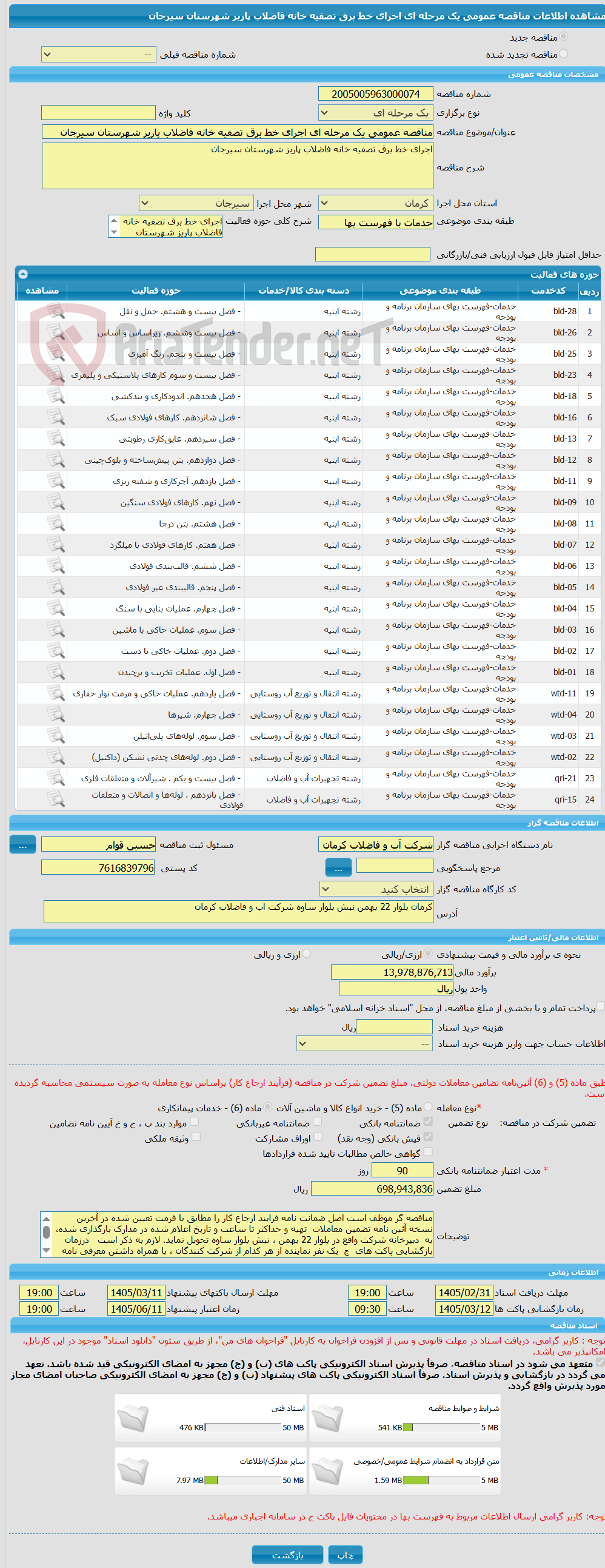Open the شرایط و ضوابط مناقصه folder
This screenshot has width=605, height=1568.
[x=327, y=1419]
